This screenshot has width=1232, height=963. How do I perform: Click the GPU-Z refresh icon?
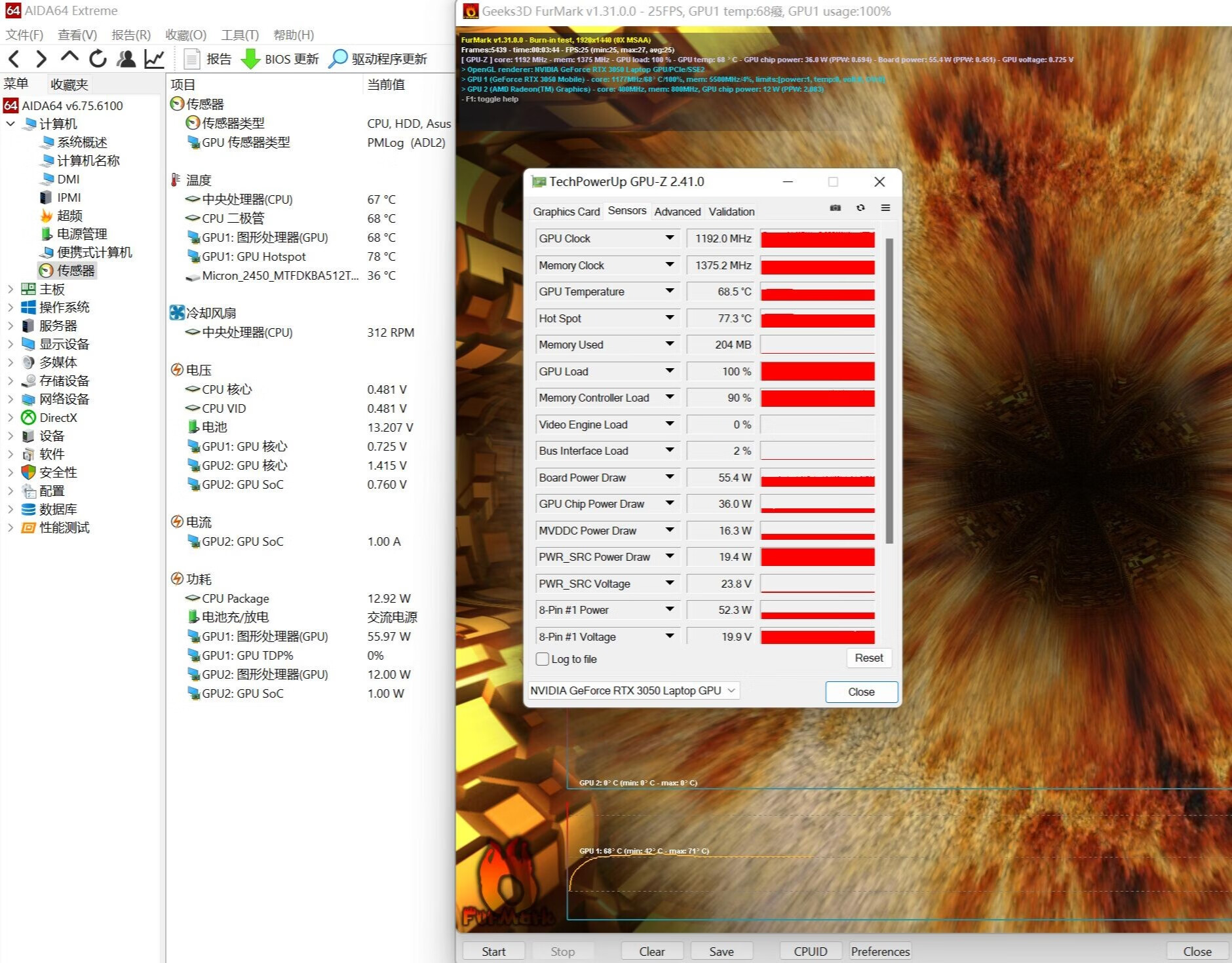coord(860,208)
